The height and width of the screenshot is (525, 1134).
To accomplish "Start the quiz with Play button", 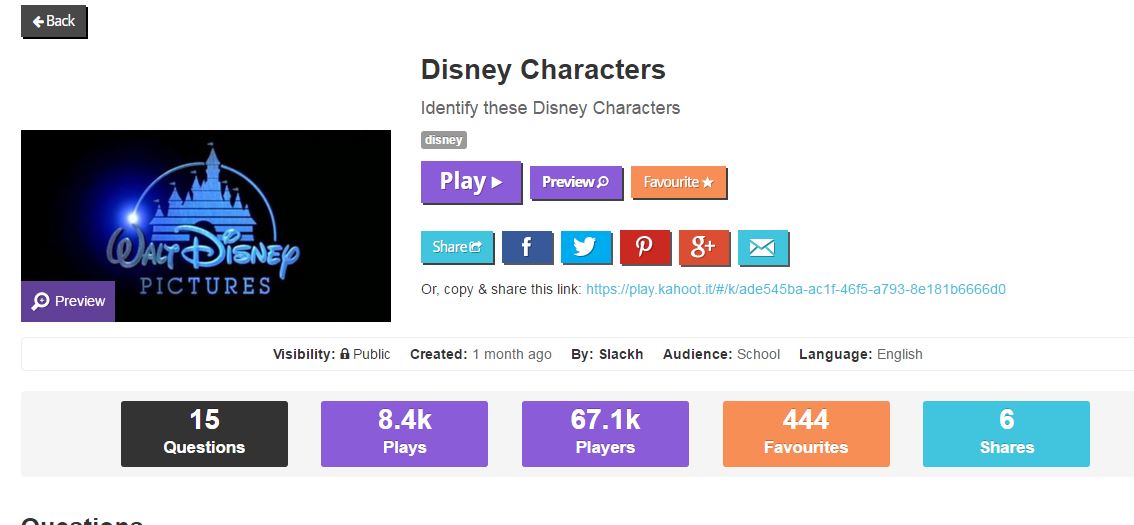I will pos(471,182).
